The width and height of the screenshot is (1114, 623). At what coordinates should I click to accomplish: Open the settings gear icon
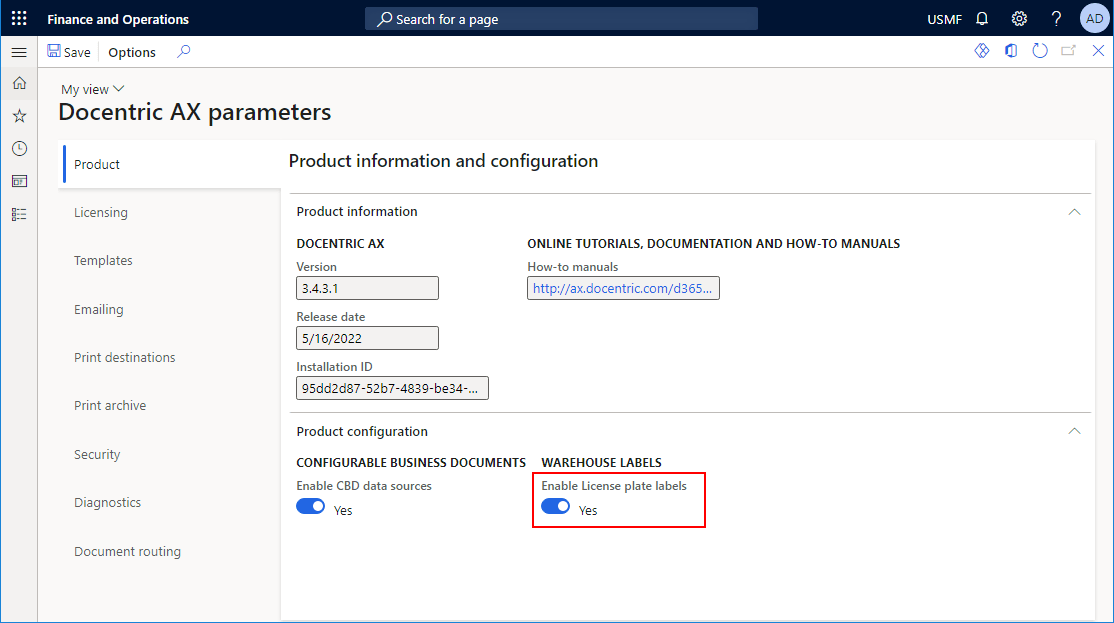(1019, 18)
